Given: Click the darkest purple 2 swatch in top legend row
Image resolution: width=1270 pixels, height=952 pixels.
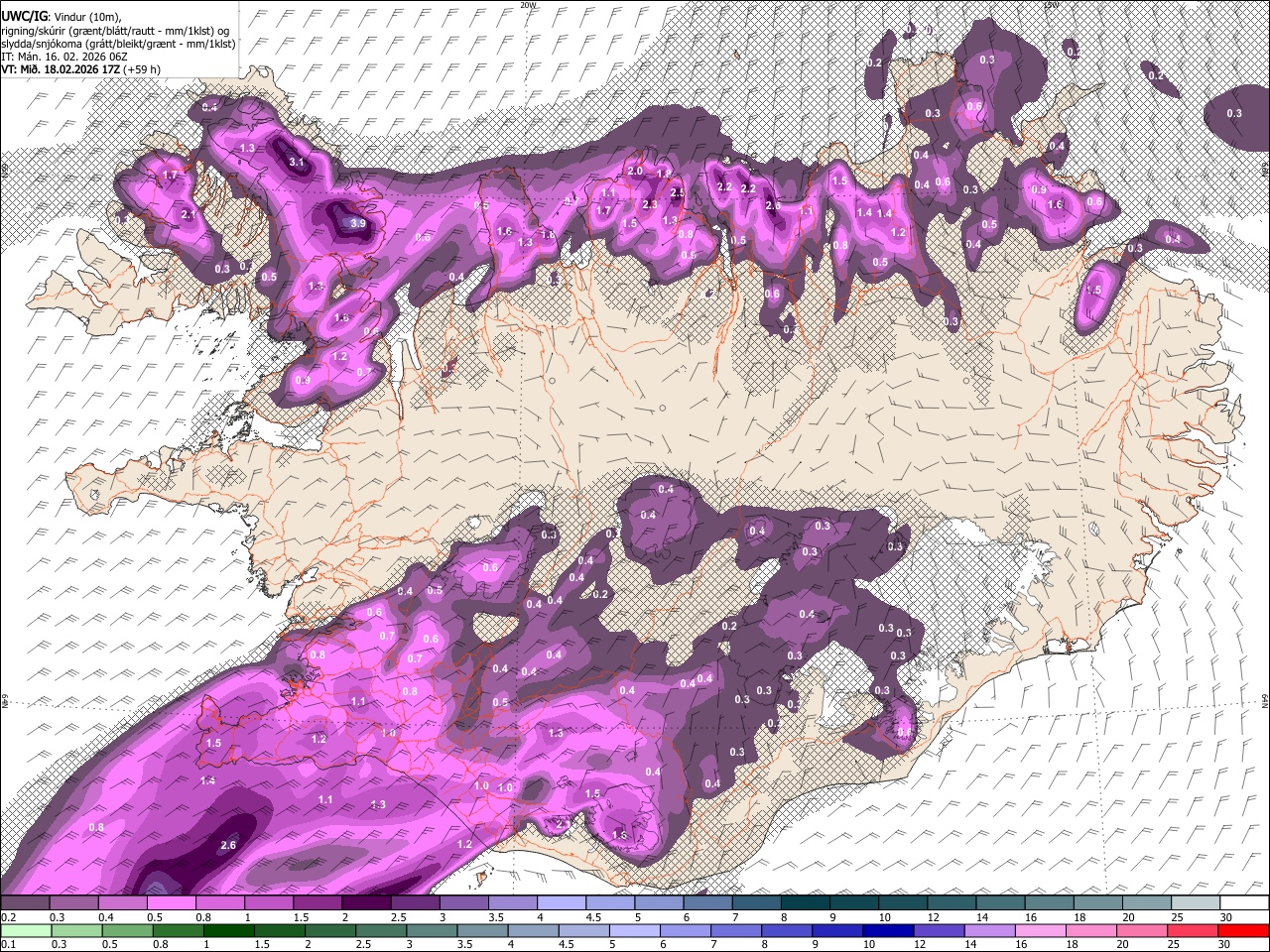Looking at the screenshot, I should [365, 903].
